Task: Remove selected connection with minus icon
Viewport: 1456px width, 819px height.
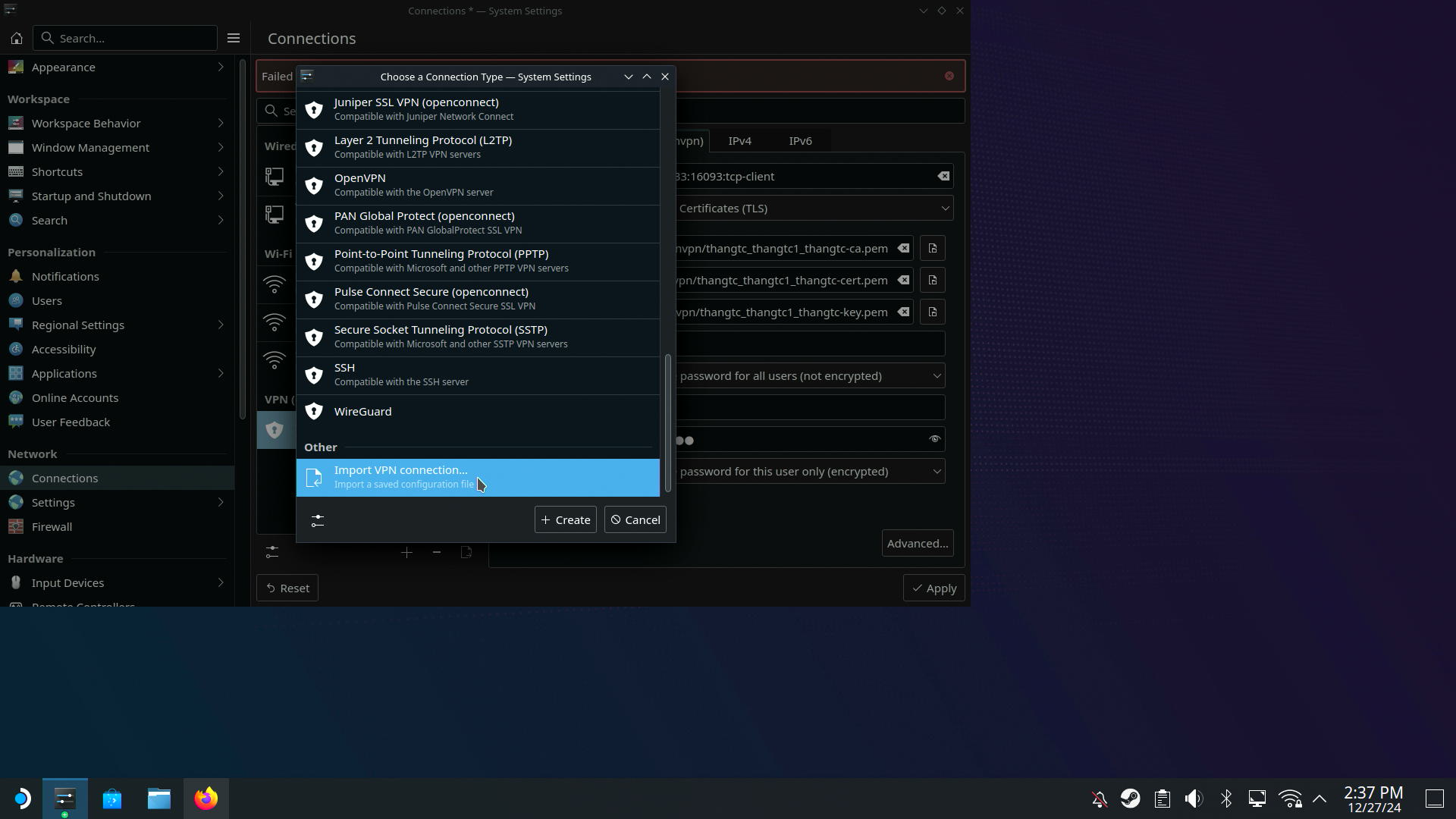Action: point(437,552)
